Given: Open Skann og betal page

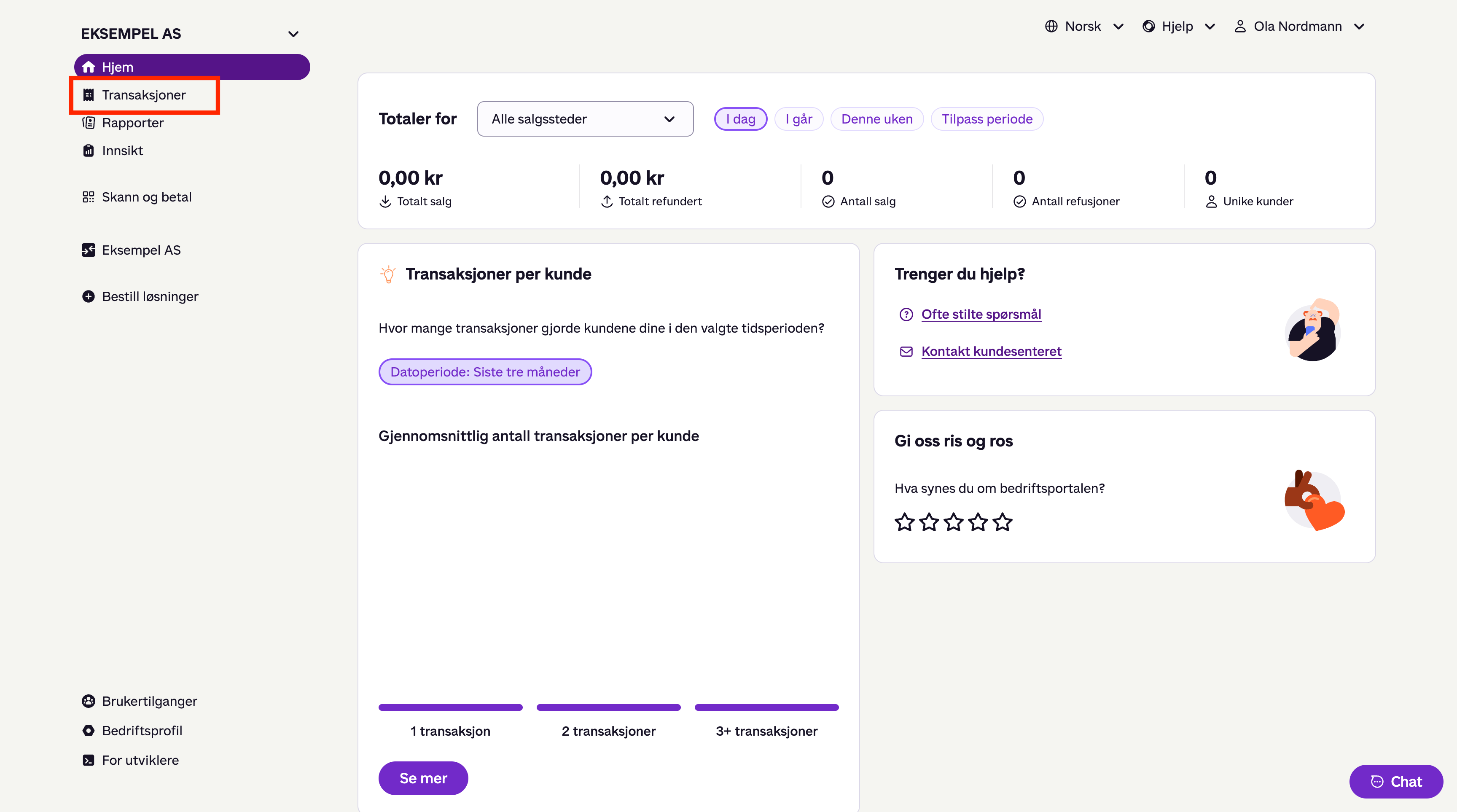Looking at the screenshot, I should pos(146,197).
